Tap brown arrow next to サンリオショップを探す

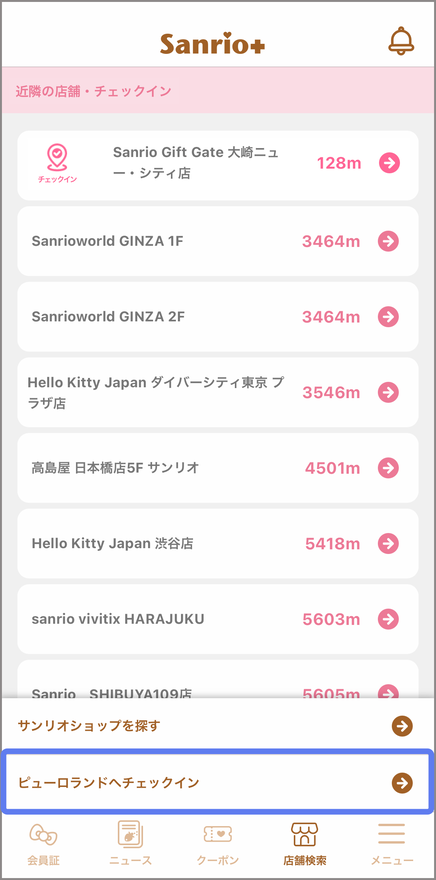coord(402,726)
